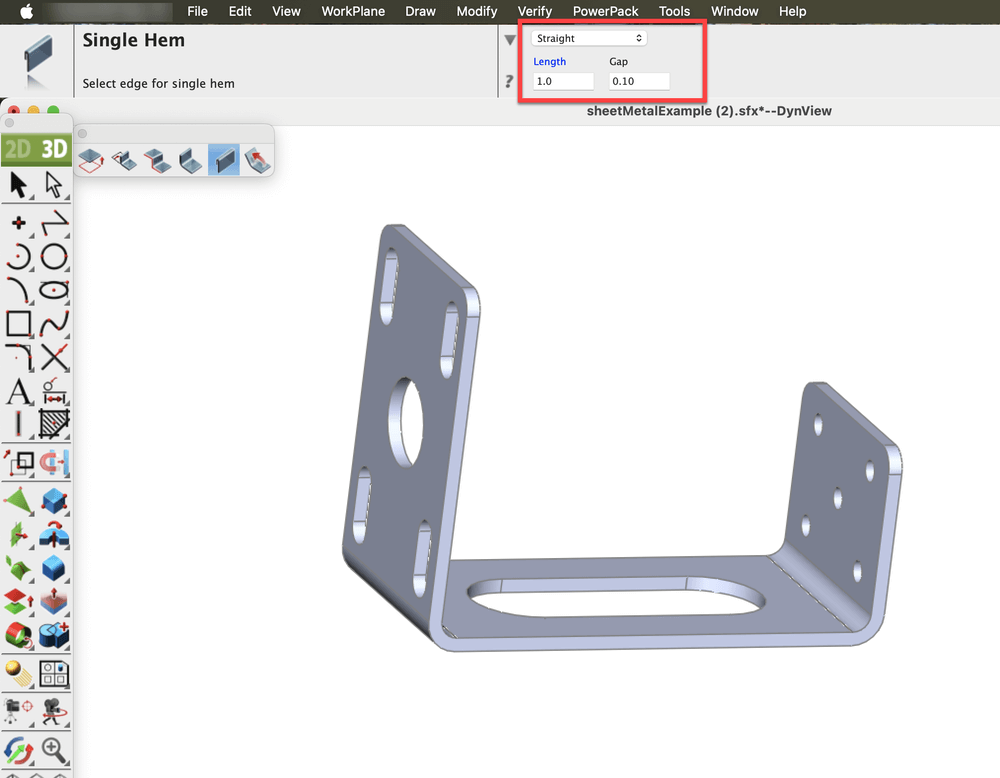Click the question mark help button

point(510,82)
